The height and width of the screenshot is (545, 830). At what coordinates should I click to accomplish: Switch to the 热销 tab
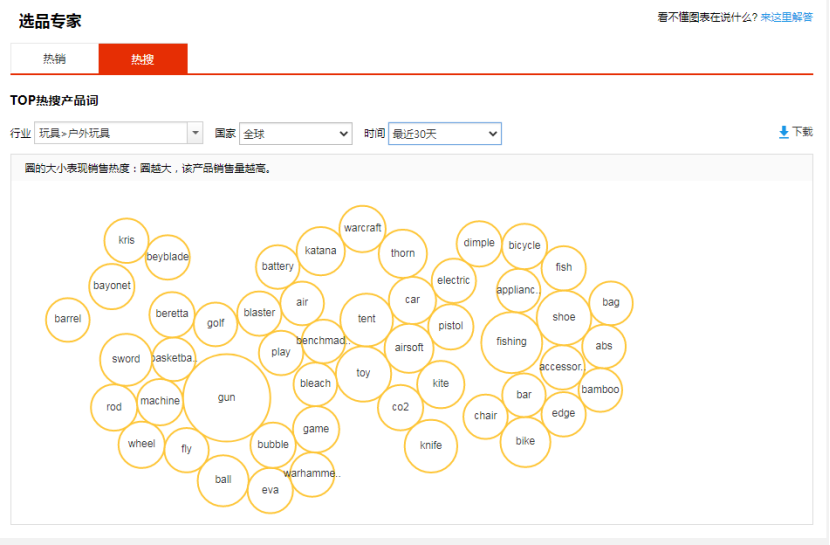click(54, 59)
